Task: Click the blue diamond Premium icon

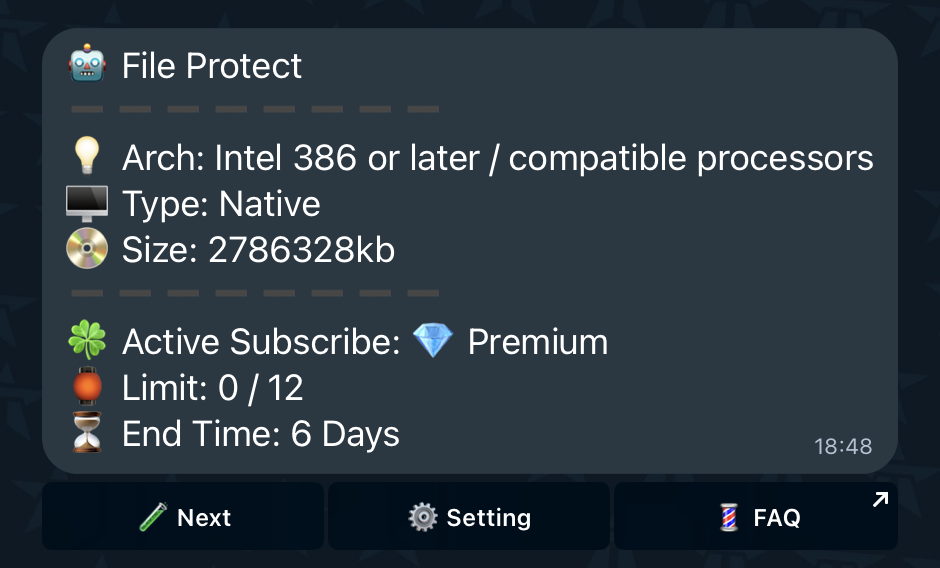Action: click(433, 340)
